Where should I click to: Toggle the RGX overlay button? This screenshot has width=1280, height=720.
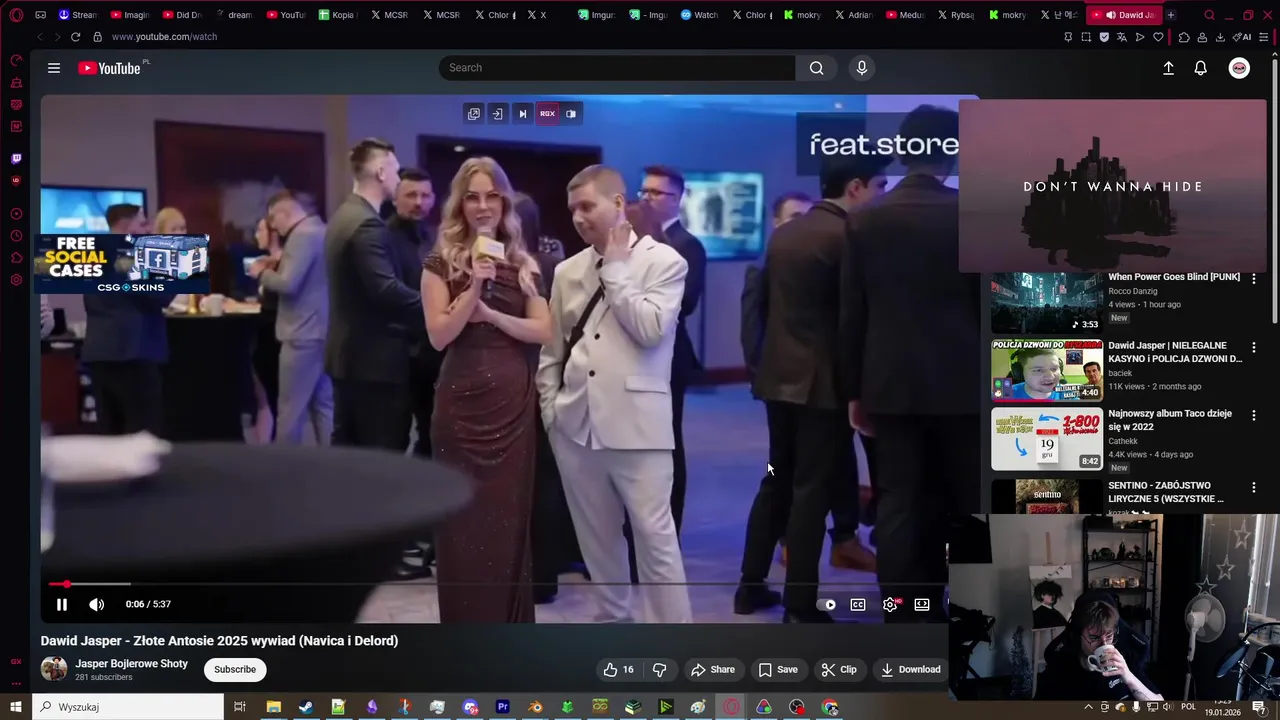(547, 114)
